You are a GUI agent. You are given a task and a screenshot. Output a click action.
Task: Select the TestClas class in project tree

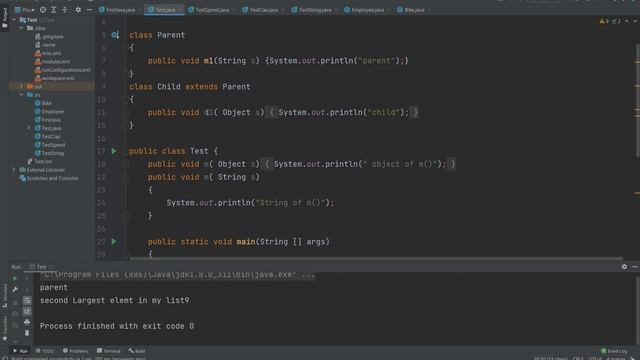pyautogui.click(x=48, y=136)
